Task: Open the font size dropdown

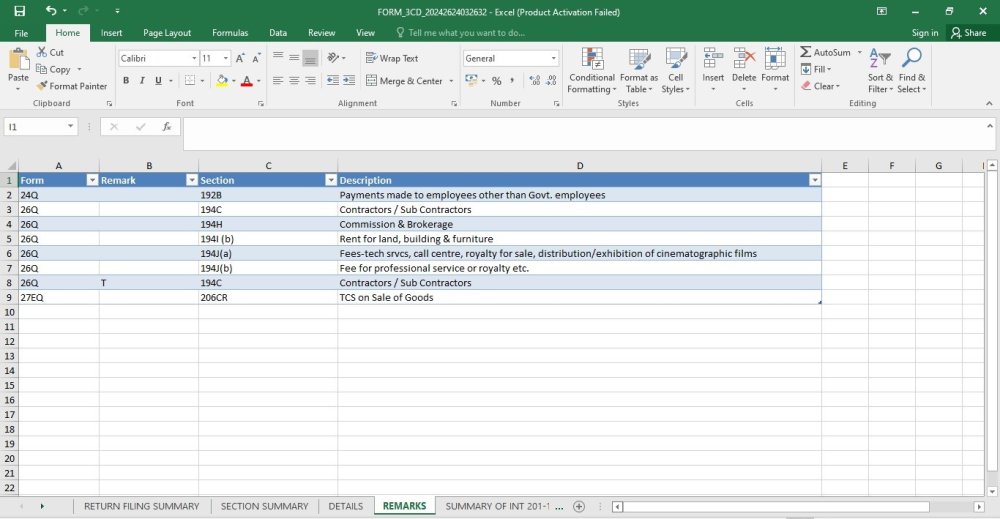Action: pyautogui.click(x=225, y=58)
